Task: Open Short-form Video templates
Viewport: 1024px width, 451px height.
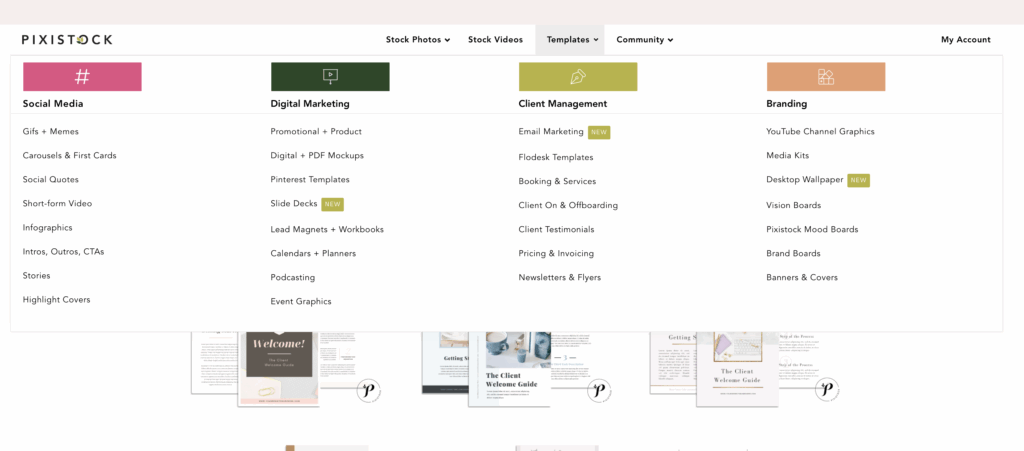Action: coord(57,204)
